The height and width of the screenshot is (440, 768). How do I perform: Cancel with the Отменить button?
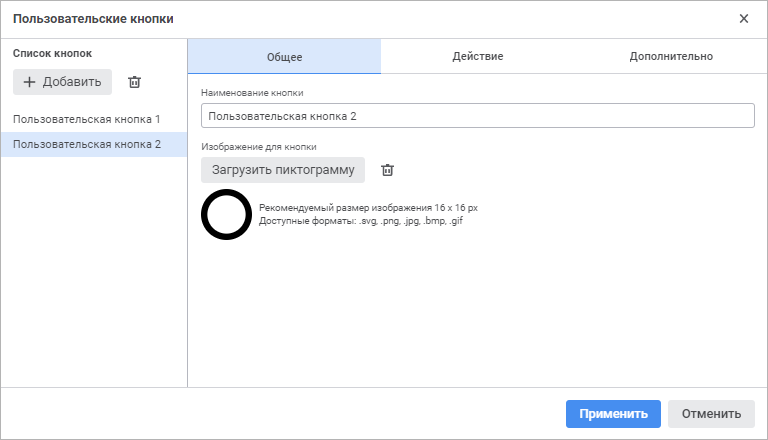tap(711, 414)
